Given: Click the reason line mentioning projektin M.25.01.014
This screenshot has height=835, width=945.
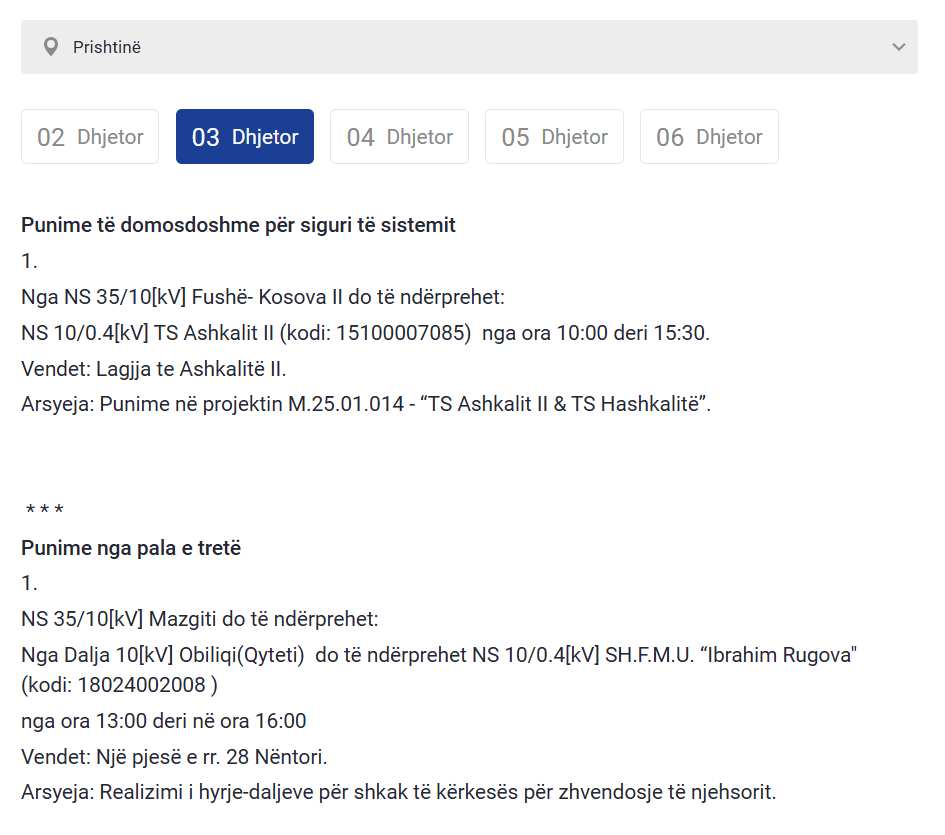Looking at the screenshot, I should 366,405.
